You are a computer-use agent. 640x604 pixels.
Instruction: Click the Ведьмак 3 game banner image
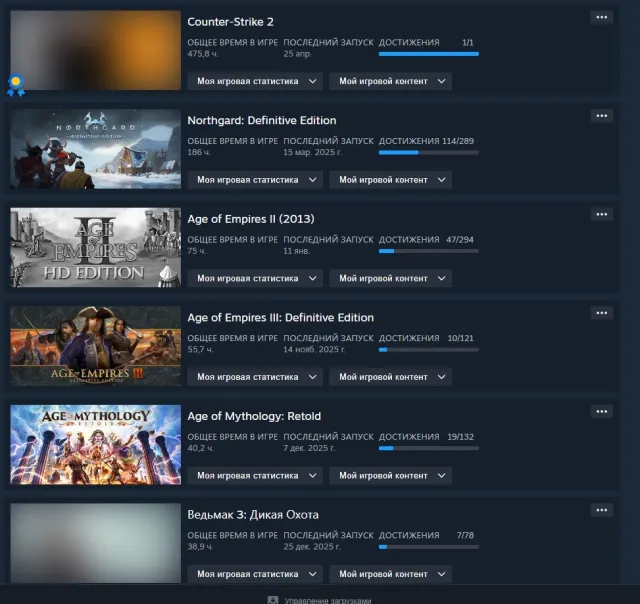tap(96, 543)
